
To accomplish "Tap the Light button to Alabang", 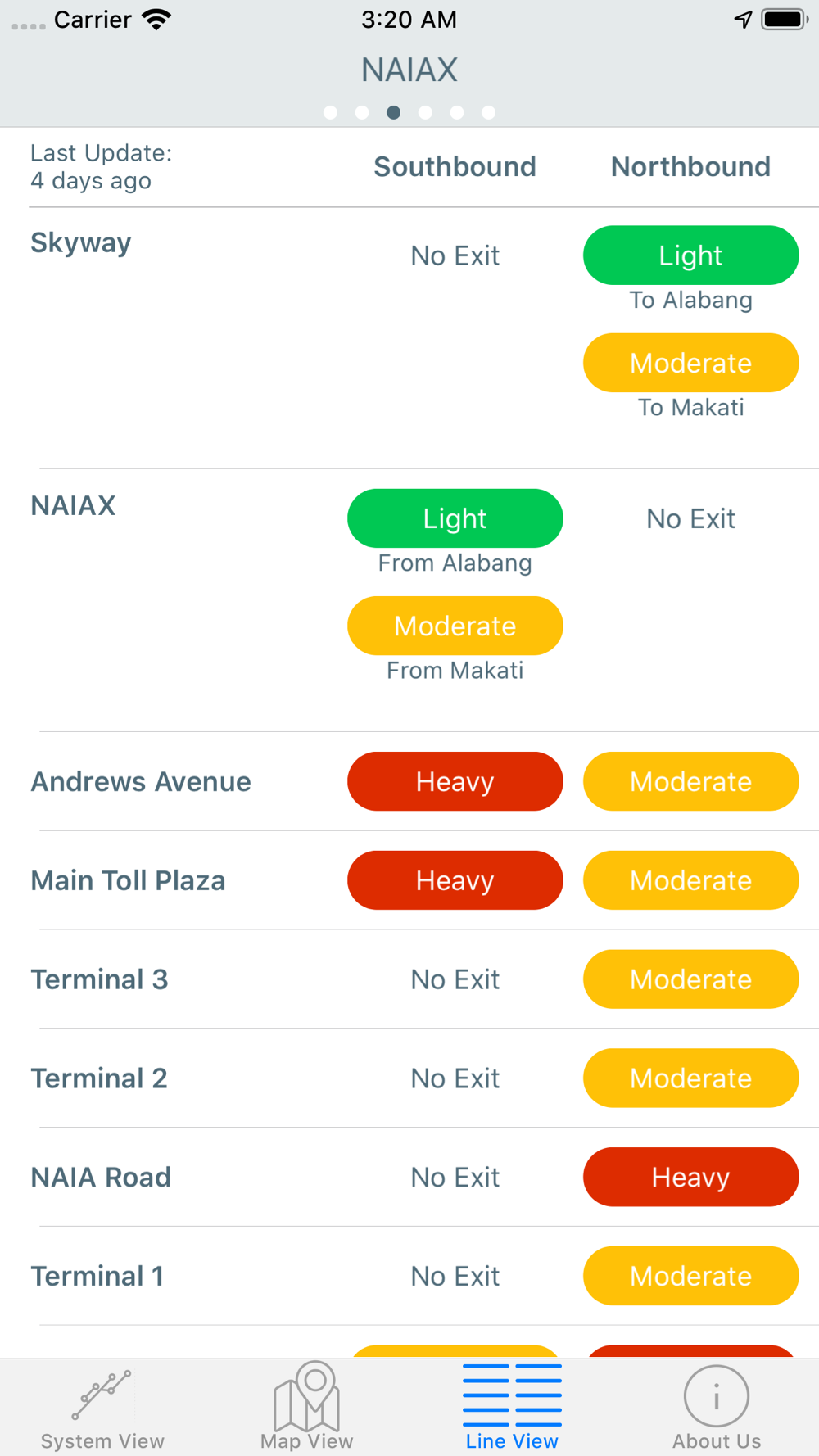I will [690, 255].
